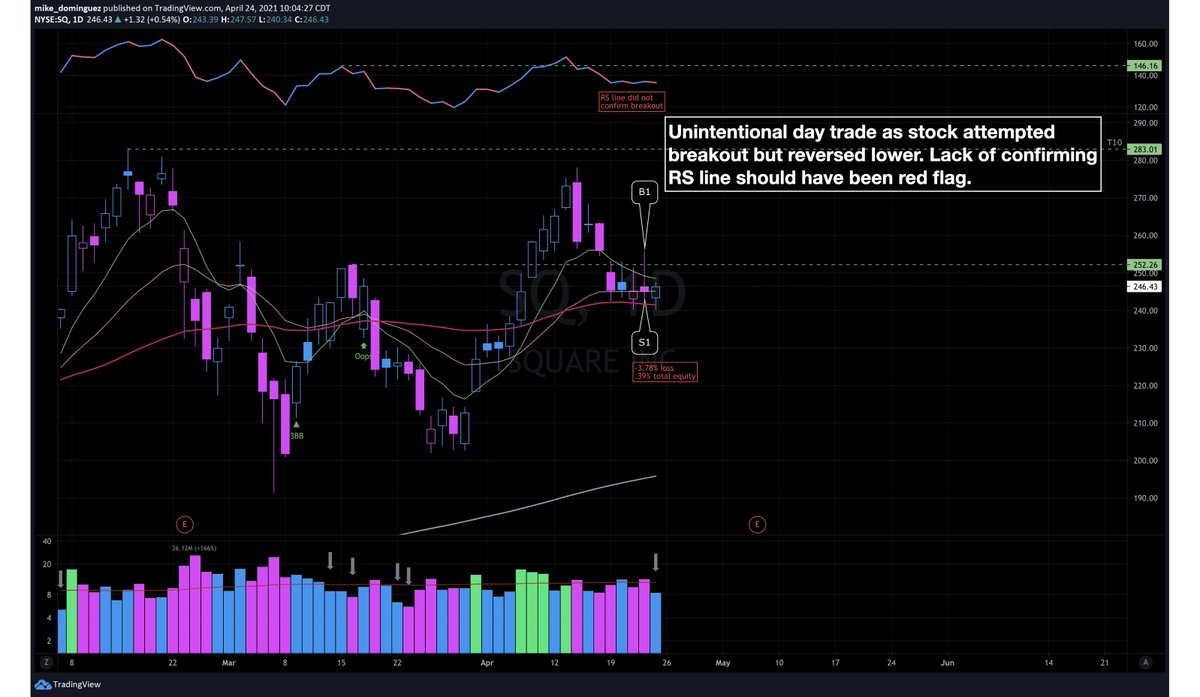
Task: Click the green Oops arrow label
Action: 363,350
